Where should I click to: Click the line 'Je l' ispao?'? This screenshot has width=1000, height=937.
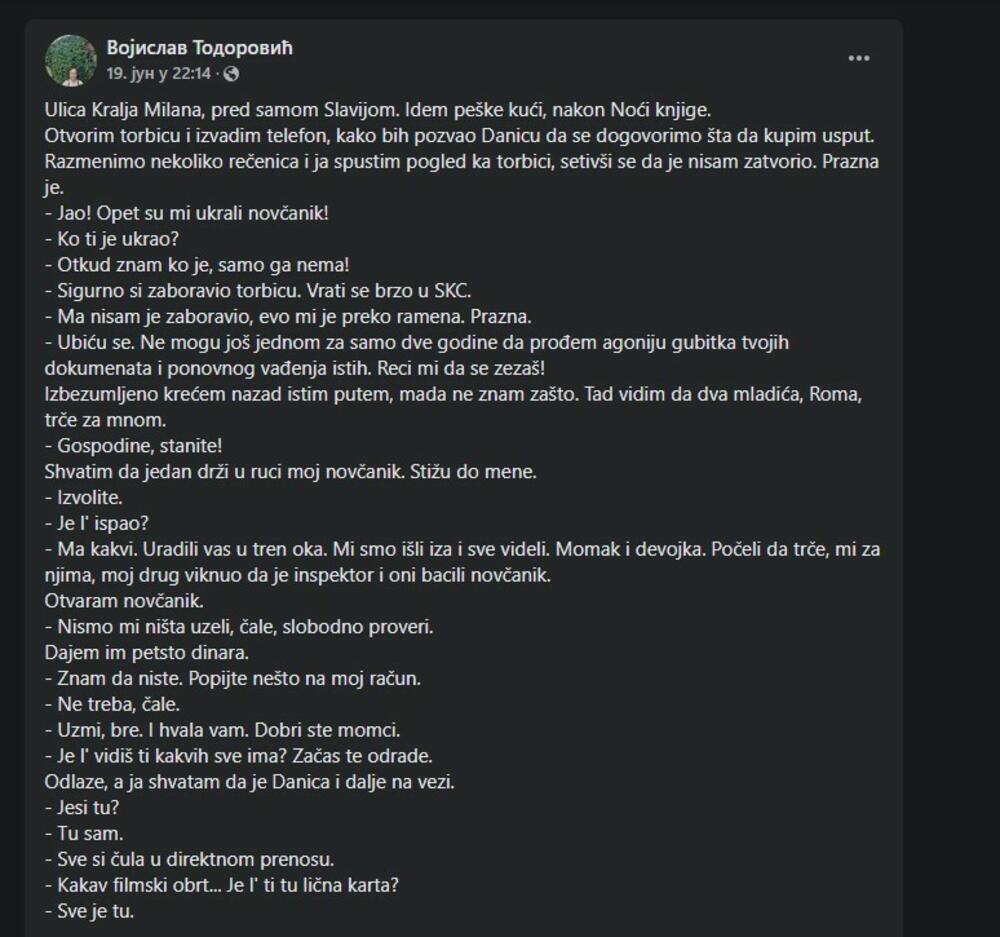99,524
